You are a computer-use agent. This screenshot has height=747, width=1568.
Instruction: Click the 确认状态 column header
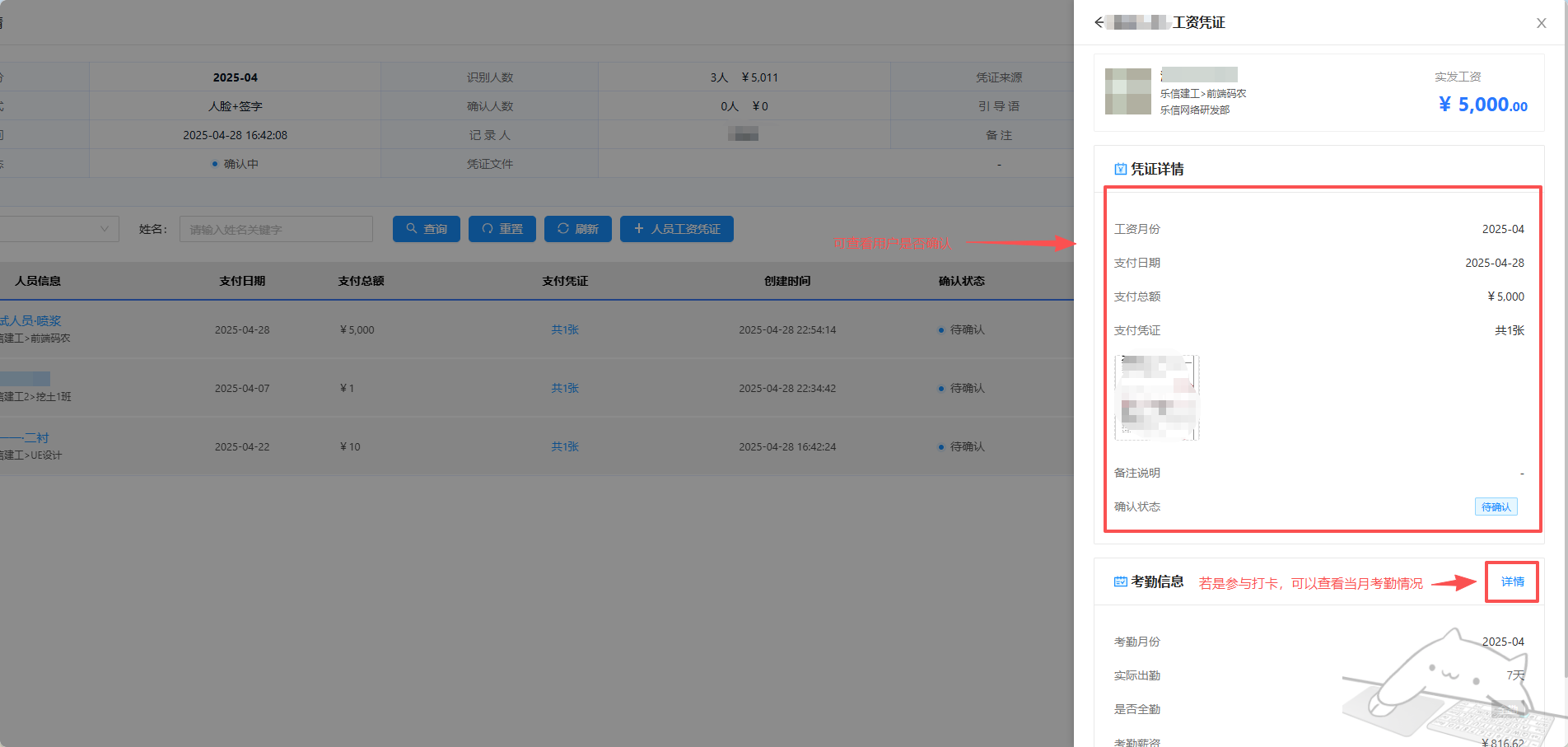pyautogui.click(x=961, y=281)
